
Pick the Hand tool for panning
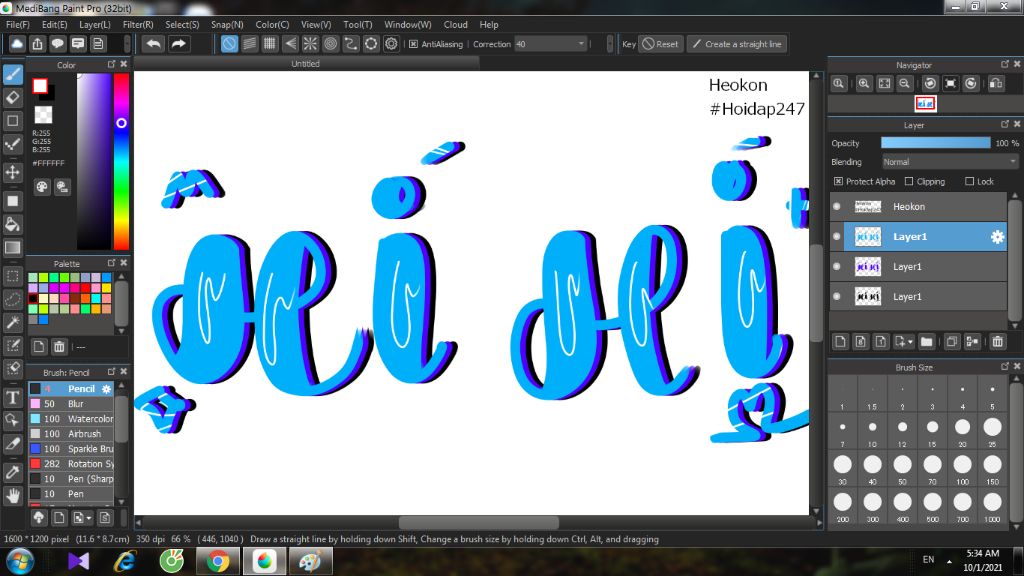click(13, 496)
